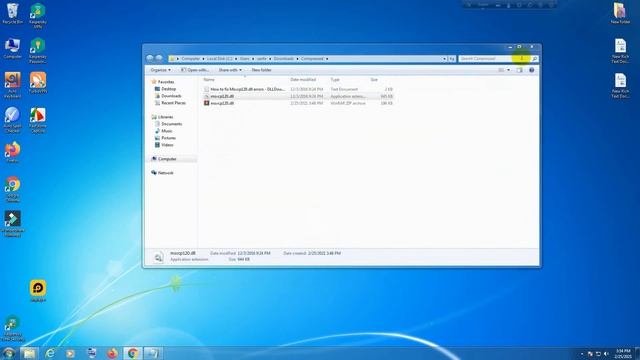Open Windows Media Player from the taskbar
Screen dimensions: 640x360
[x=70, y=353]
